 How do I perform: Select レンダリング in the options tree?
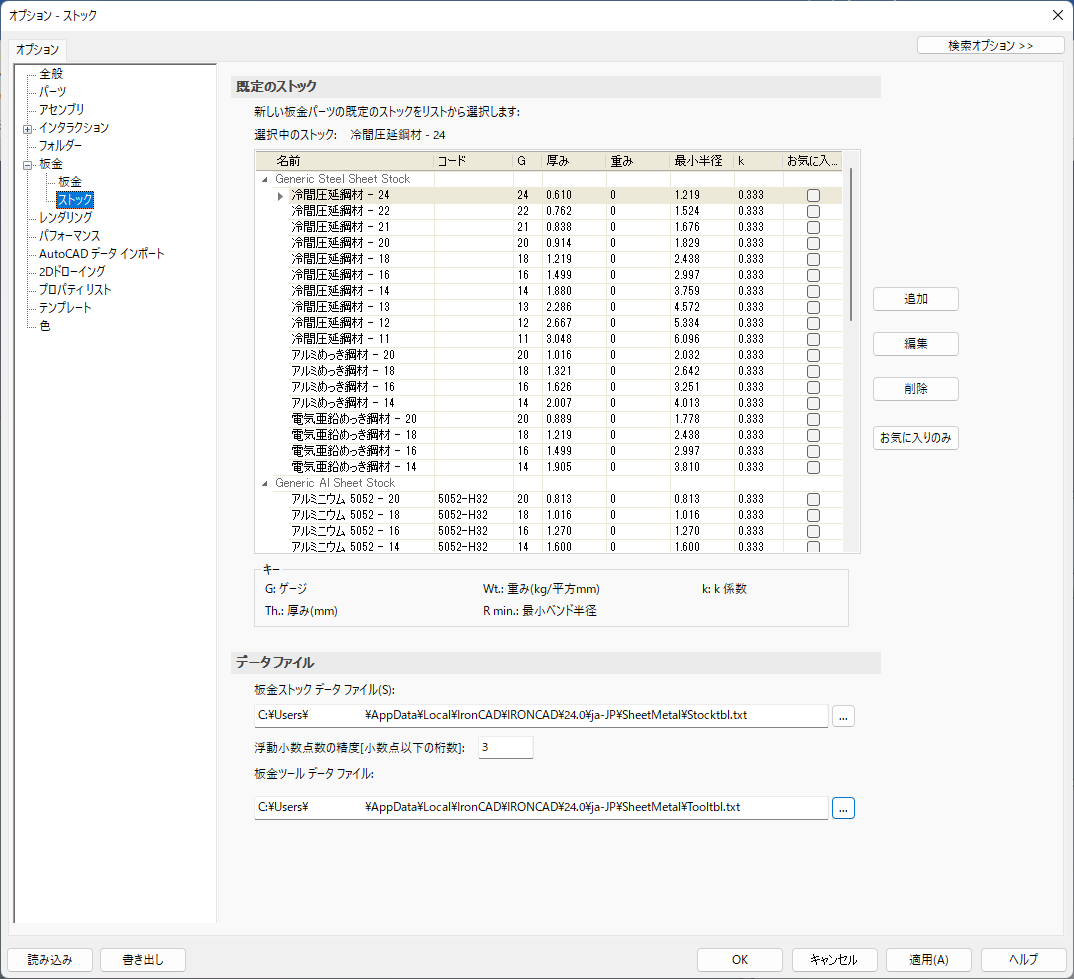[x=66, y=217]
